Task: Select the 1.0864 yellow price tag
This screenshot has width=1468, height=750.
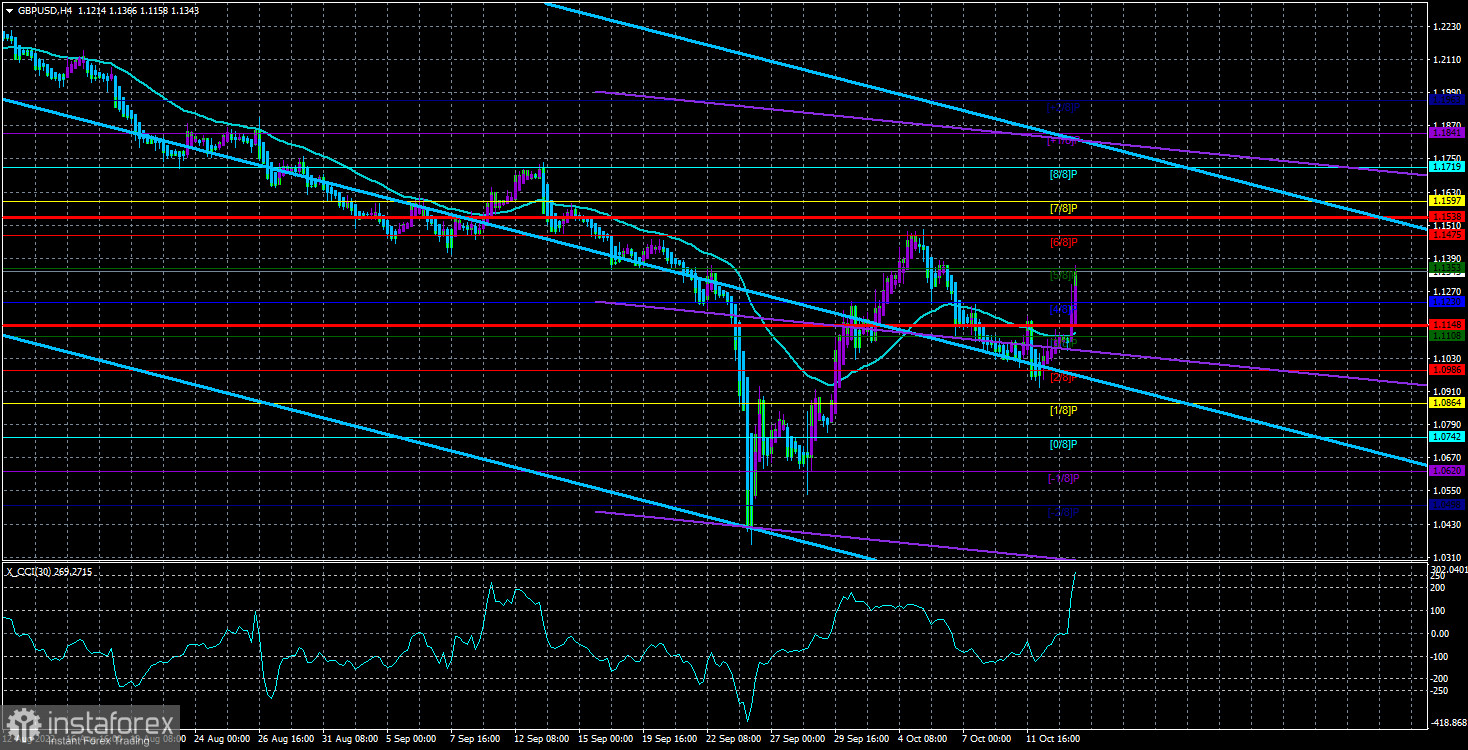Action: pos(1447,403)
